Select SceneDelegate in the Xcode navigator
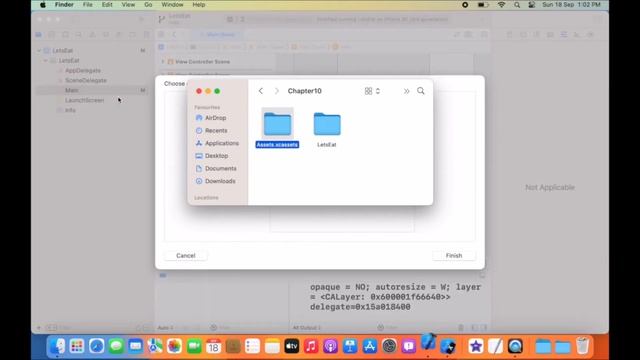Image resolution: width=640 pixels, height=360 pixels. [x=86, y=80]
